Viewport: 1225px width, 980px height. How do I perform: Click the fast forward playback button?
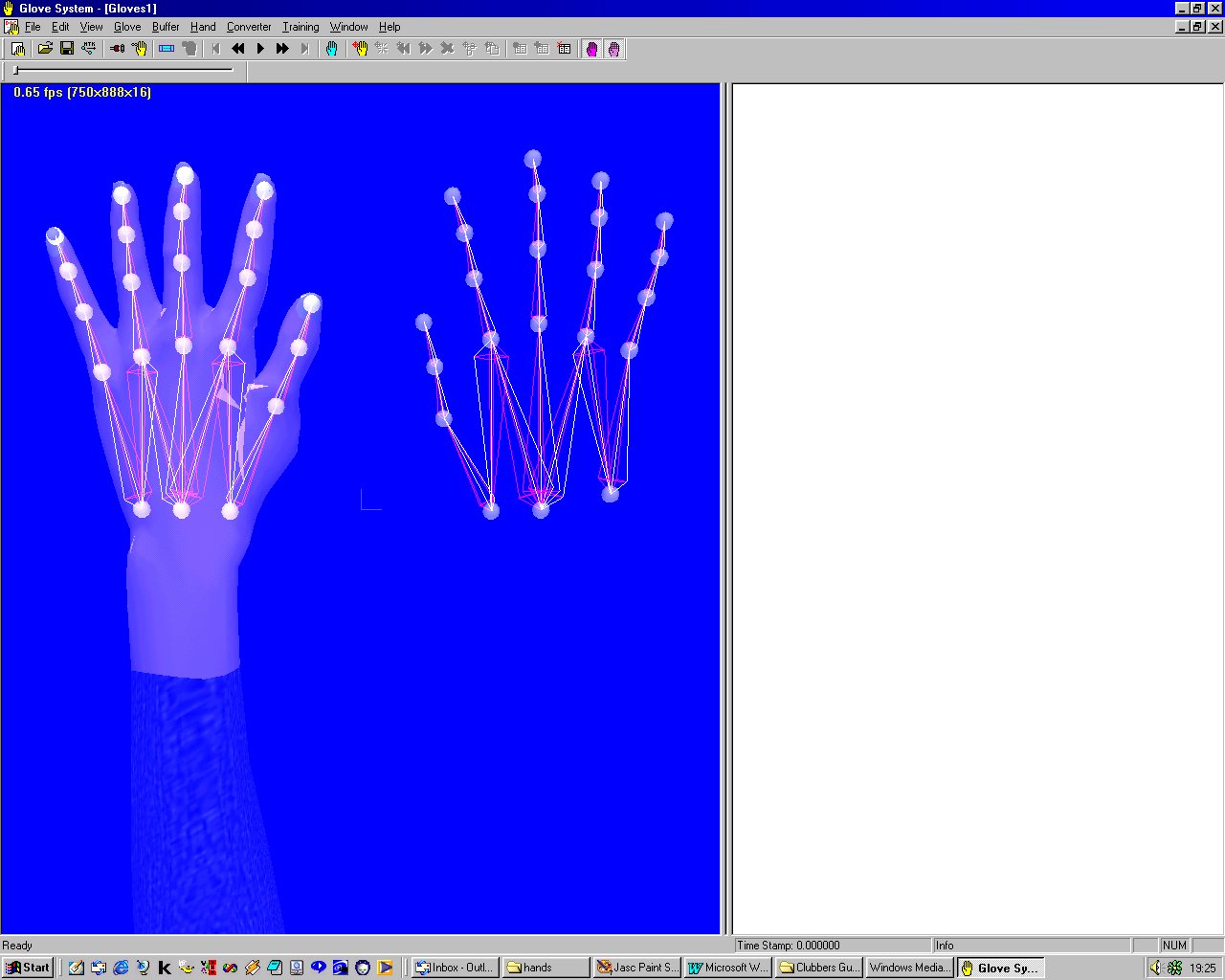(x=282, y=49)
